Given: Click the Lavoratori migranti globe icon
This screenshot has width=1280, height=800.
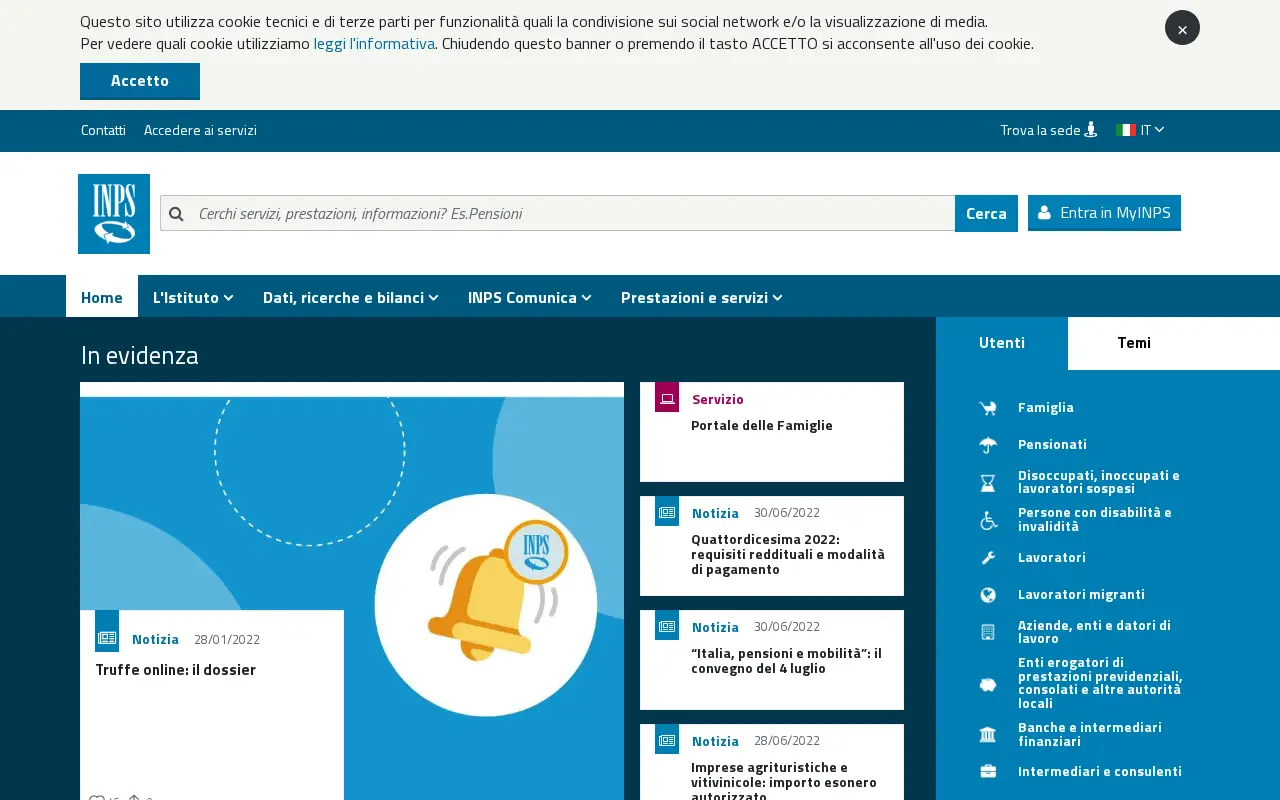Looking at the screenshot, I should [x=988, y=595].
